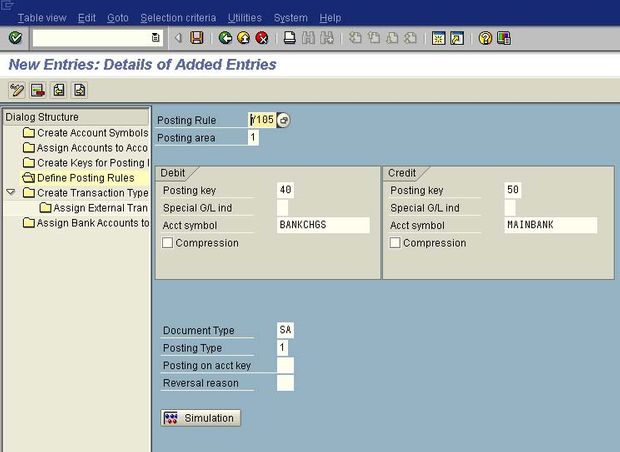Collapse the command field arrow

[x=178, y=38]
